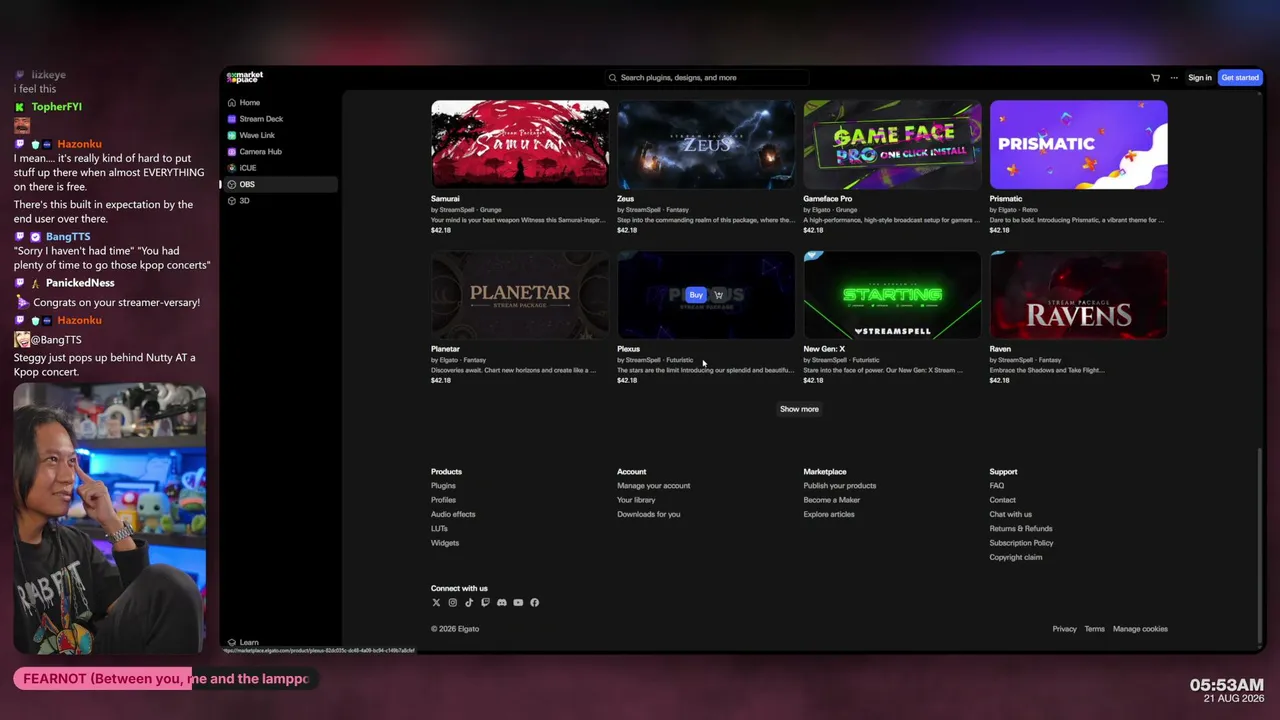Open the Plugins footer link
This screenshot has width=1280, height=720.
coord(443,486)
